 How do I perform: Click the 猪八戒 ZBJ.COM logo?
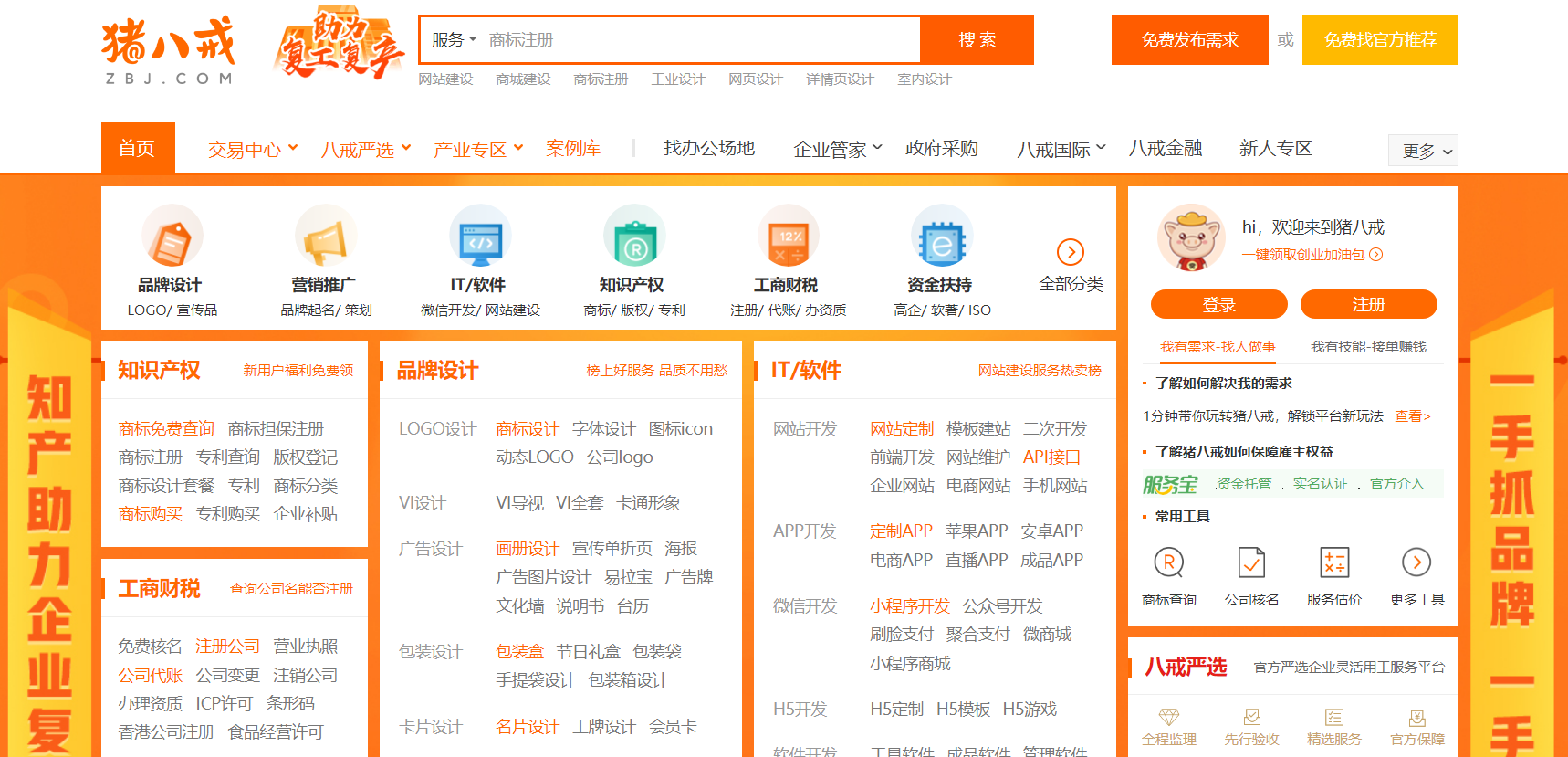pos(169,51)
